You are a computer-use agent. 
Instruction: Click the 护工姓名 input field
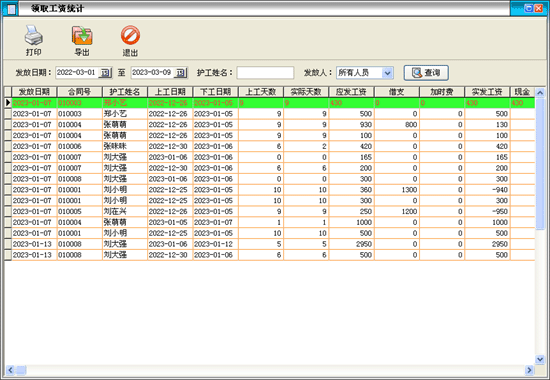(x=265, y=73)
